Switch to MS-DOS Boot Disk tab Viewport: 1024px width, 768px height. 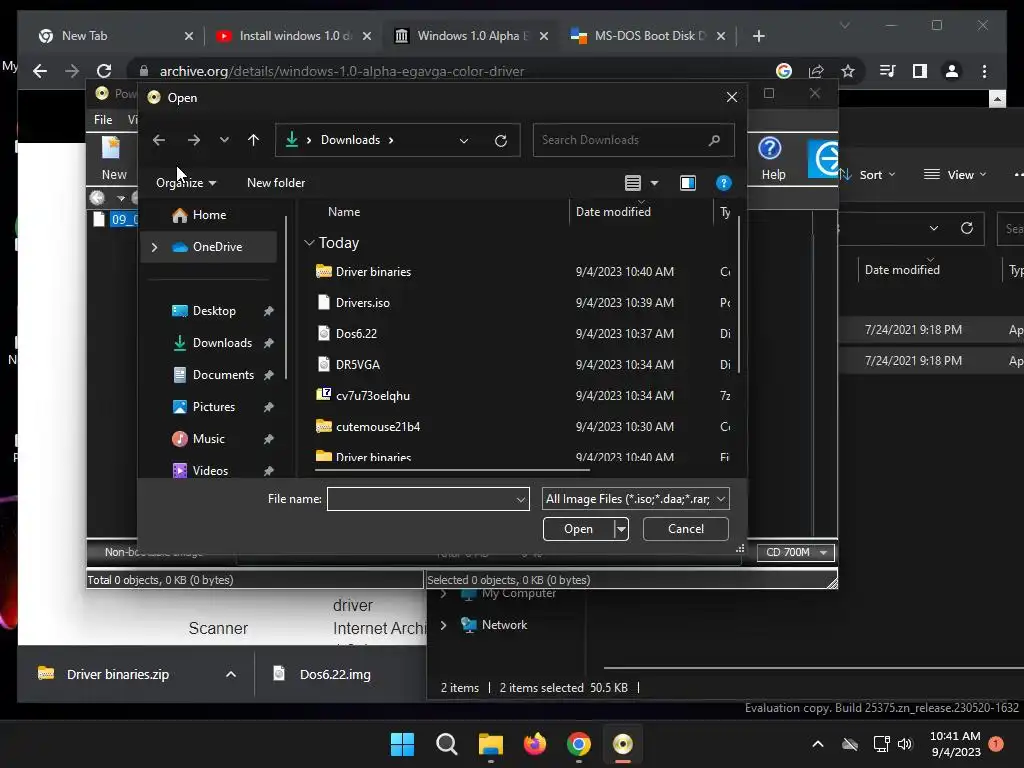click(648, 36)
